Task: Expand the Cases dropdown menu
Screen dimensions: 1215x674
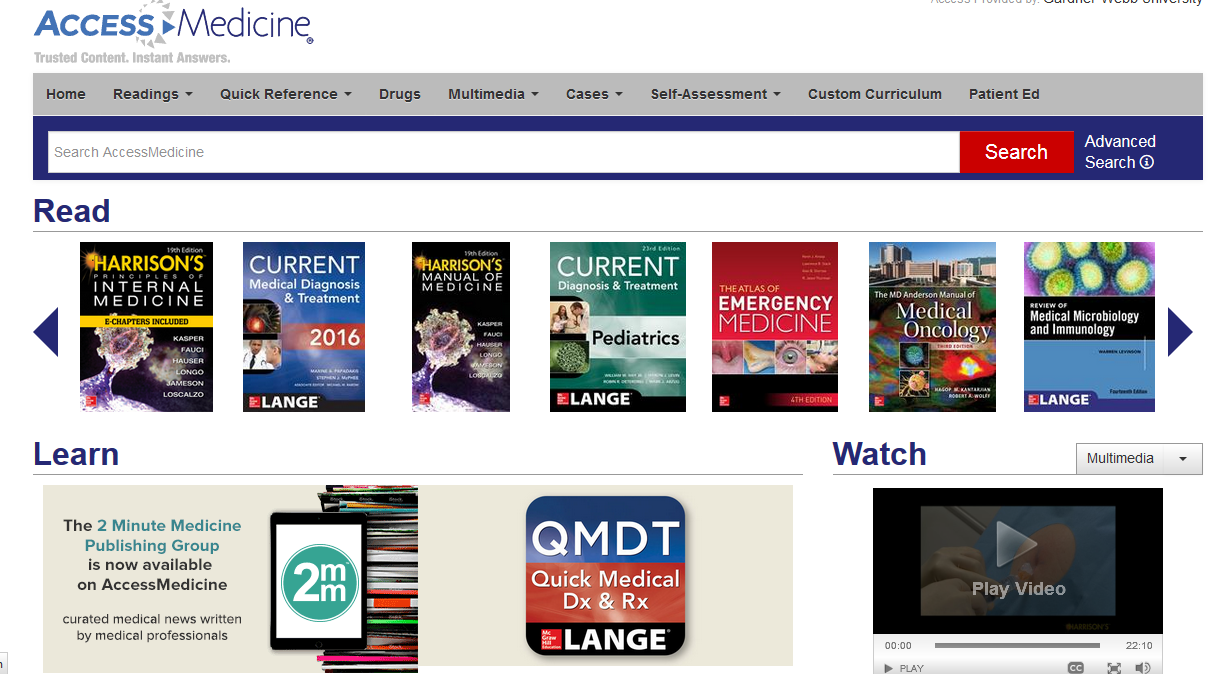Action: tap(594, 94)
